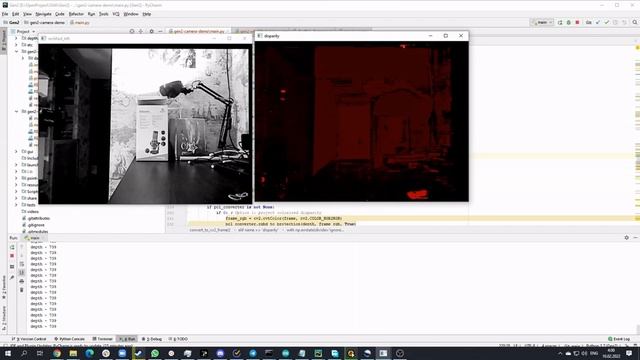Screen dimensions: 640x360
Task: Click the Rerun icon in Run panel
Action: click(12, 247)
